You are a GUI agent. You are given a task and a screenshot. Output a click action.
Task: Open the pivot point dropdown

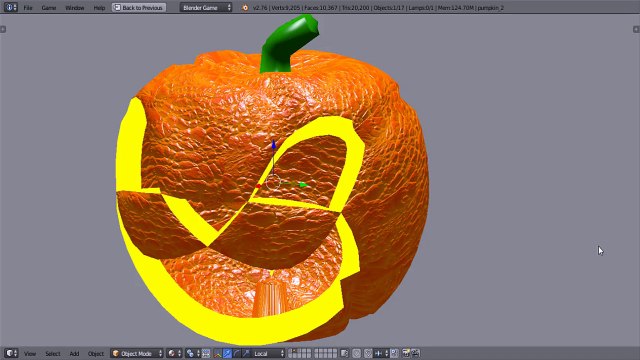pyautogui.click(x=193, y=353)
